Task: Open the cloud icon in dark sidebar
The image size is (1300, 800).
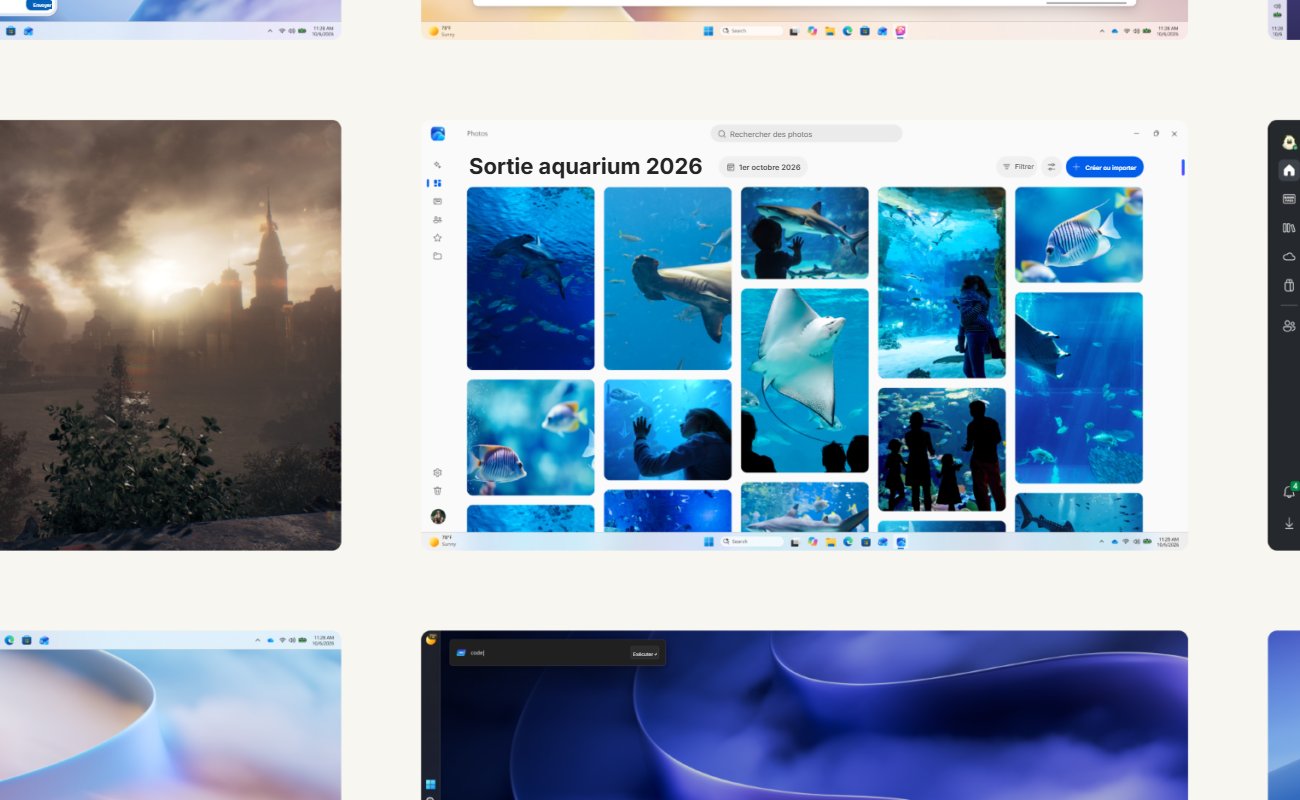Action: (1289, 257)
